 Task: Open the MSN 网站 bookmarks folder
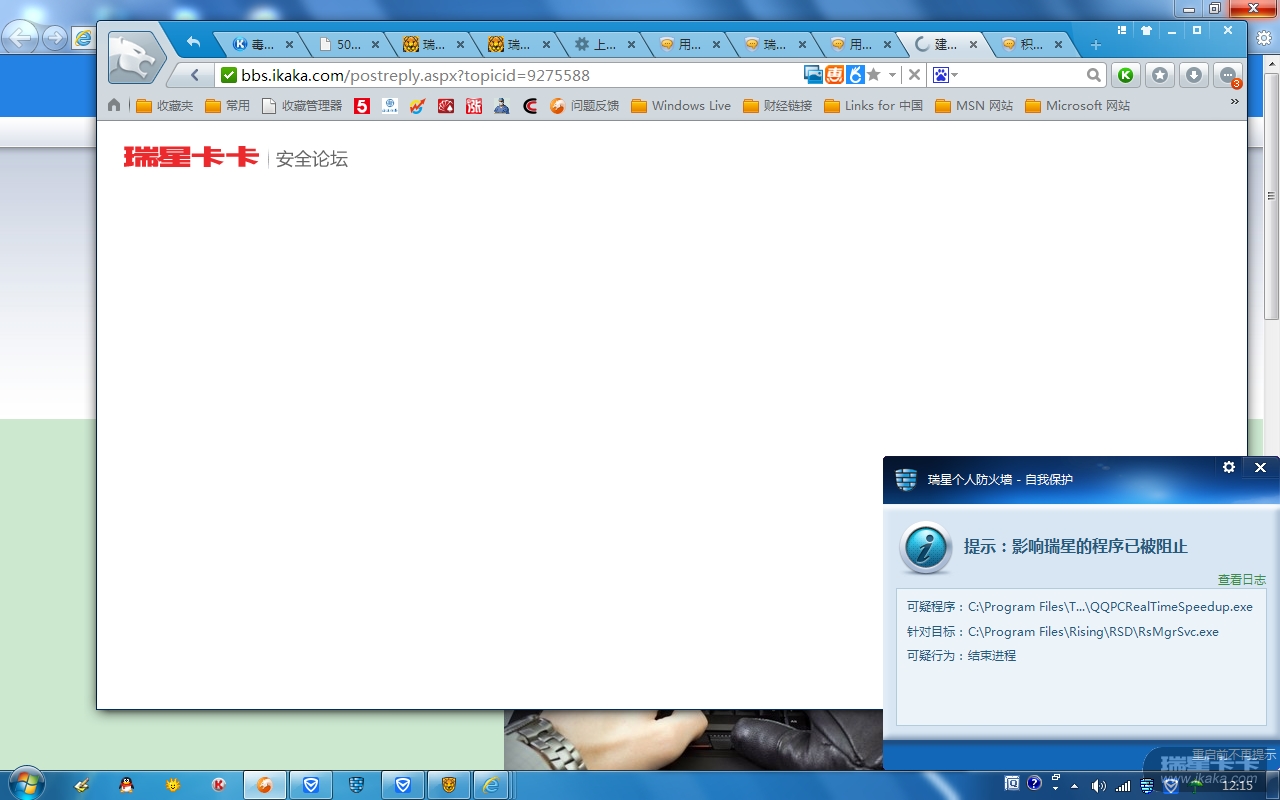974,105
